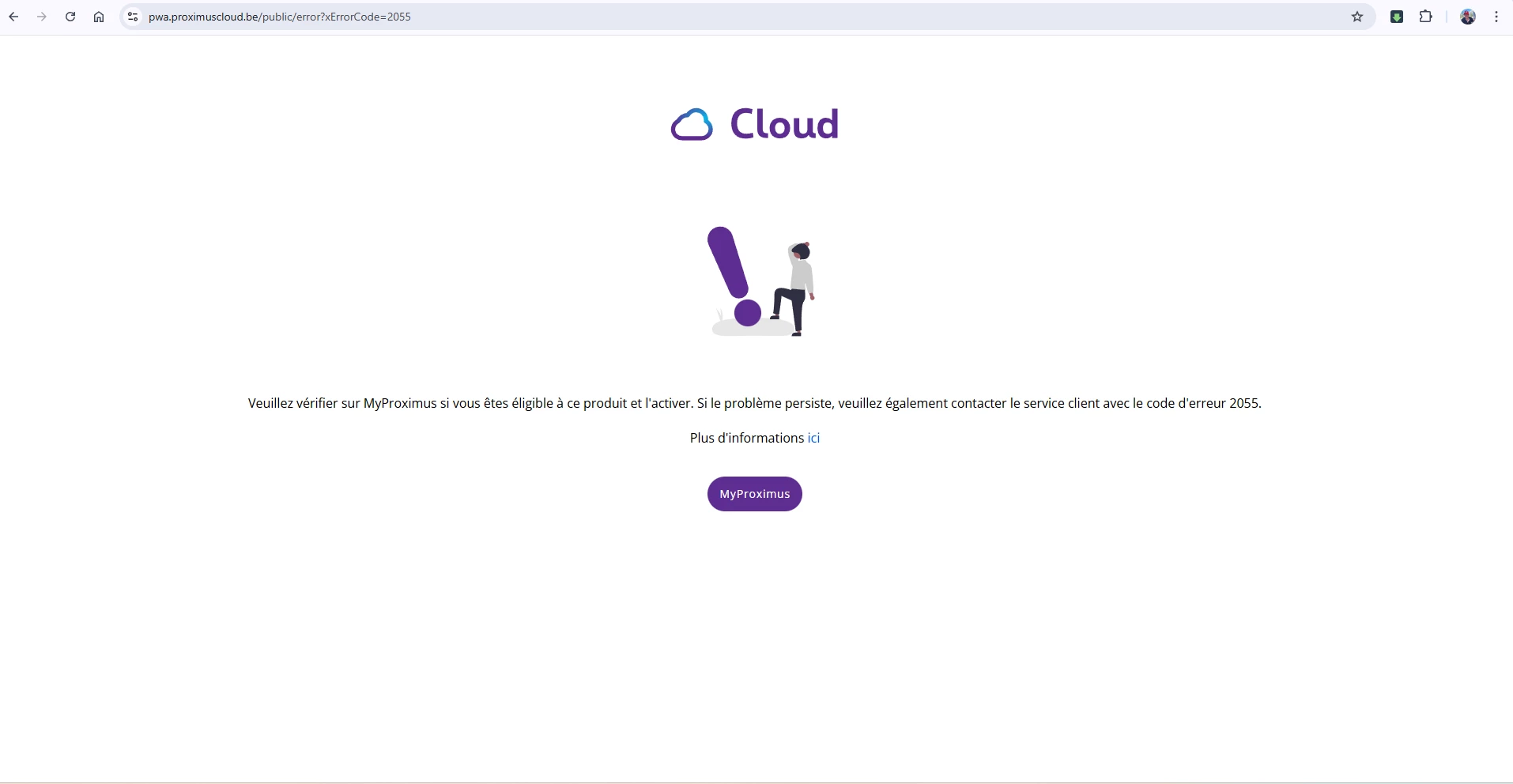
Task: Click the exclamation mark error illustration
Action: point(760,281)
